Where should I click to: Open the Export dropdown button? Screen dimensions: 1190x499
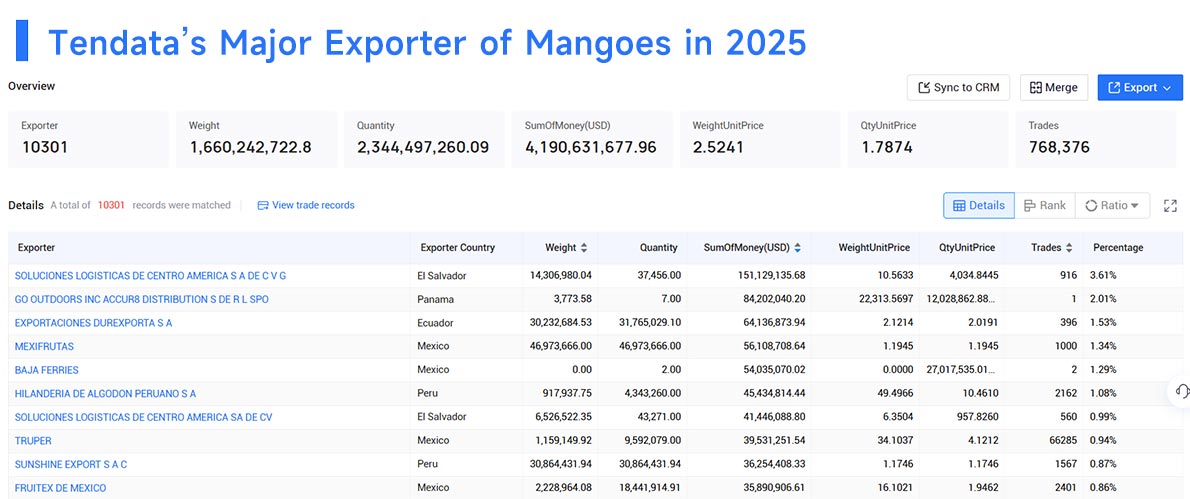(x=1140, y=87)
